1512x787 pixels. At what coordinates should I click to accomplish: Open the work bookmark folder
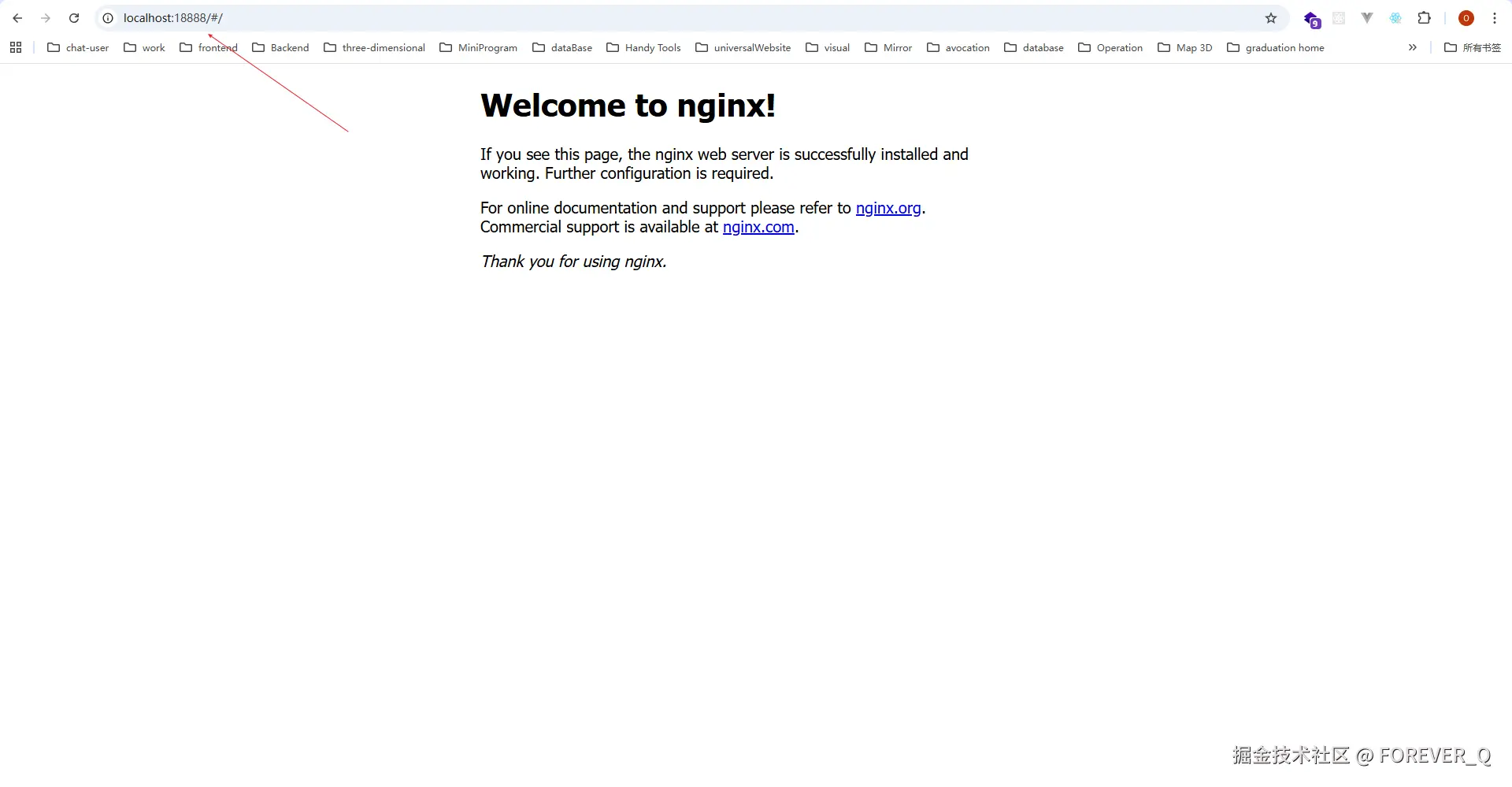click(144, 47)
